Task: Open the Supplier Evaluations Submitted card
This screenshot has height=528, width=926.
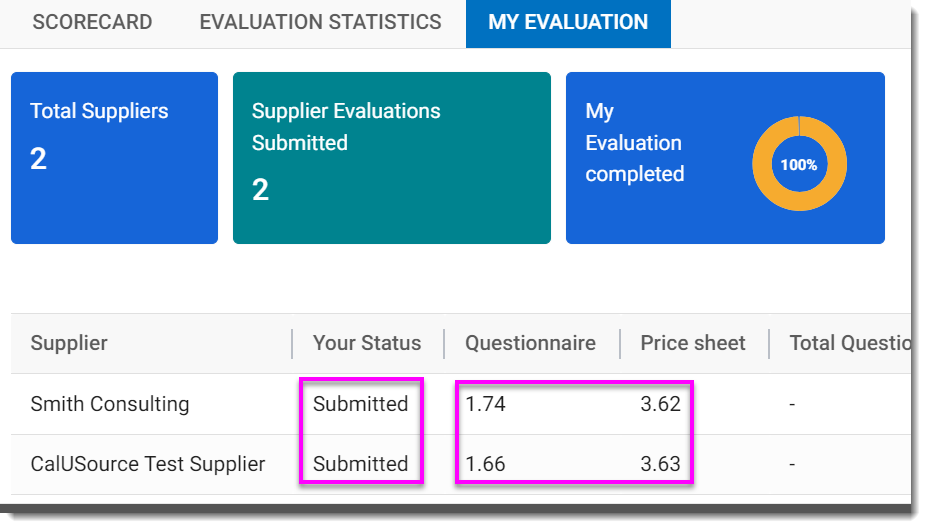Action: (391, 157)
